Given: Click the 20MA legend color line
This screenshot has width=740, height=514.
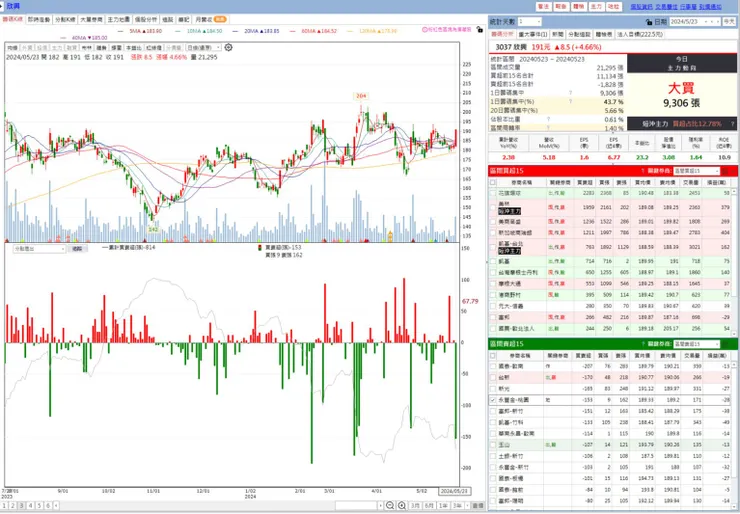Looking at the screenshot, I should 235,31.
